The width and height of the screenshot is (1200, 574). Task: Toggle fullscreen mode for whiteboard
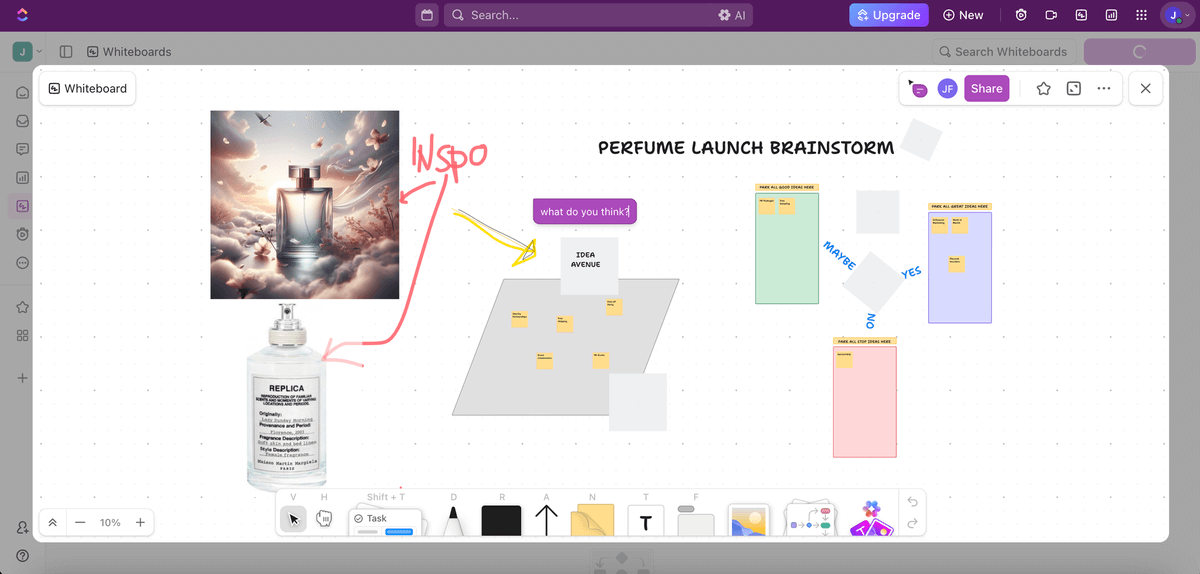[x=1073, y=88]
